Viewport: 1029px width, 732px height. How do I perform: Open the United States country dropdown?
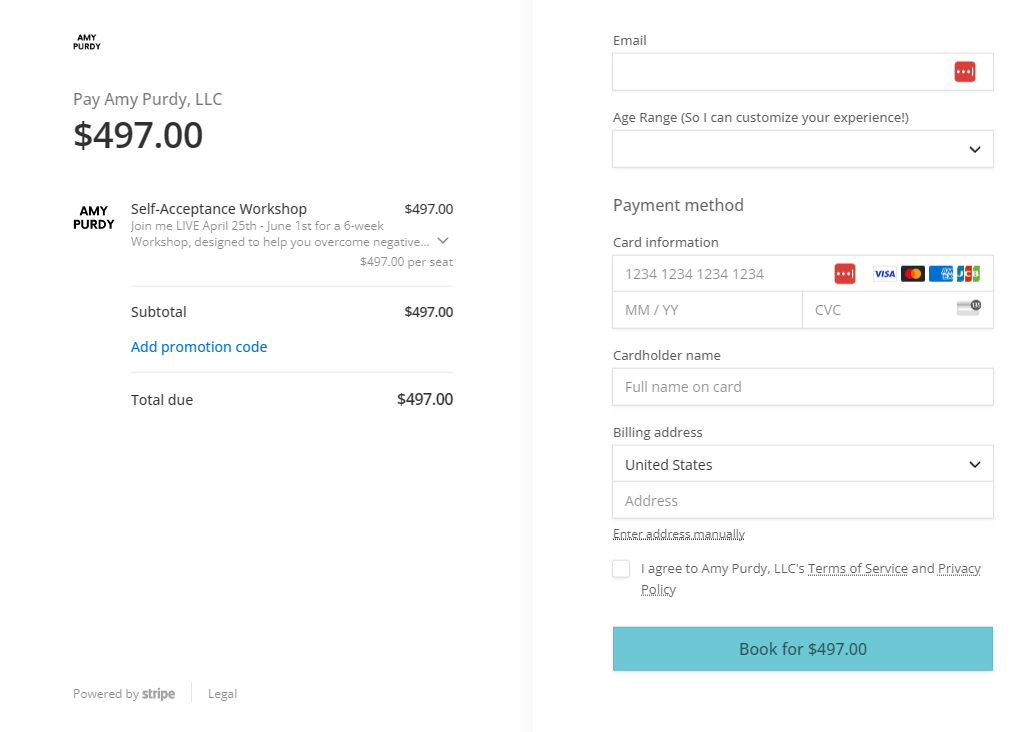tap(802, 464)
